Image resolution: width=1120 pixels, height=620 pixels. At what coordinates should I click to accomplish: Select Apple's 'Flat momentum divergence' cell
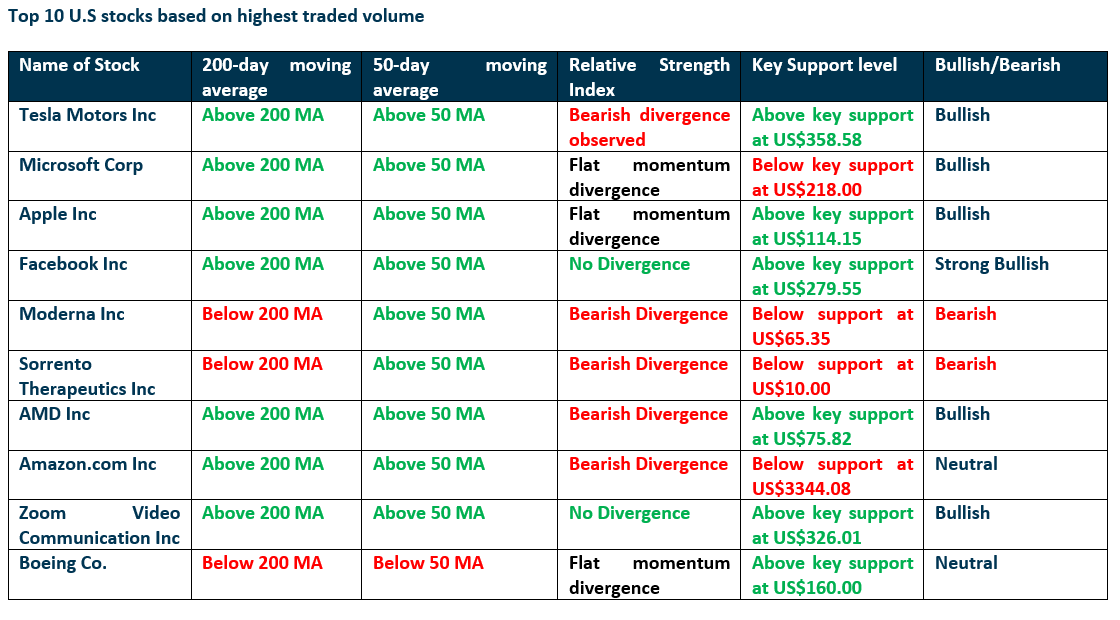(649, 226)
